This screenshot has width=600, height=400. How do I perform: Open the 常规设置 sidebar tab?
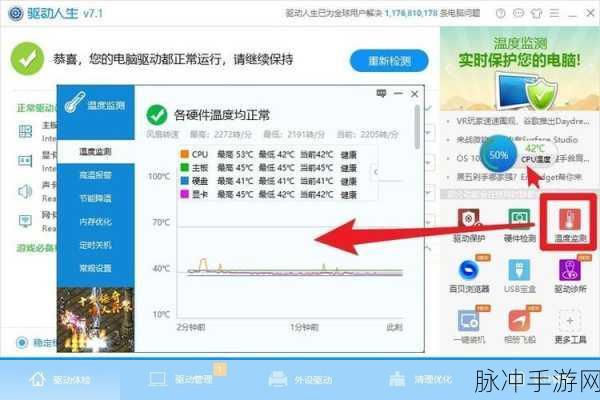(96, 268)
